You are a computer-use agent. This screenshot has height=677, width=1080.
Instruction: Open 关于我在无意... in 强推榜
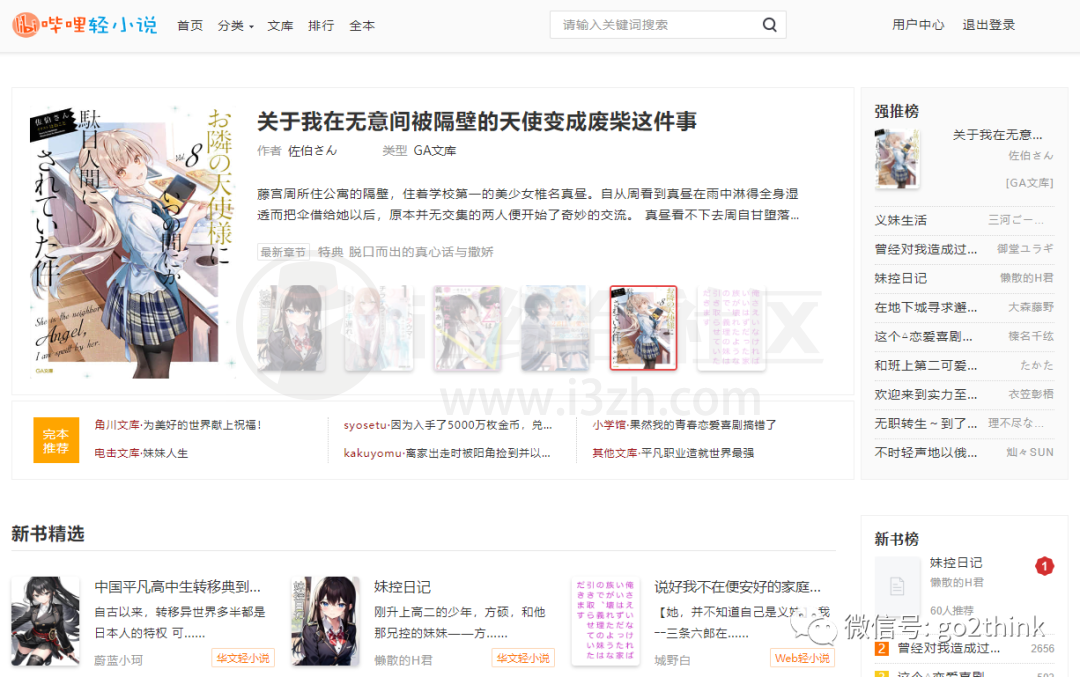[997, 135]
